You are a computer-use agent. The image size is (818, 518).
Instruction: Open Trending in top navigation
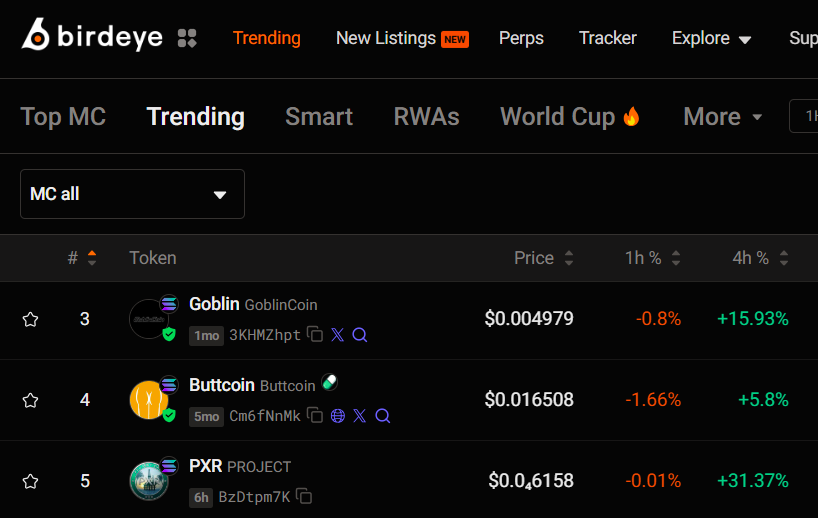coord(267,38)
